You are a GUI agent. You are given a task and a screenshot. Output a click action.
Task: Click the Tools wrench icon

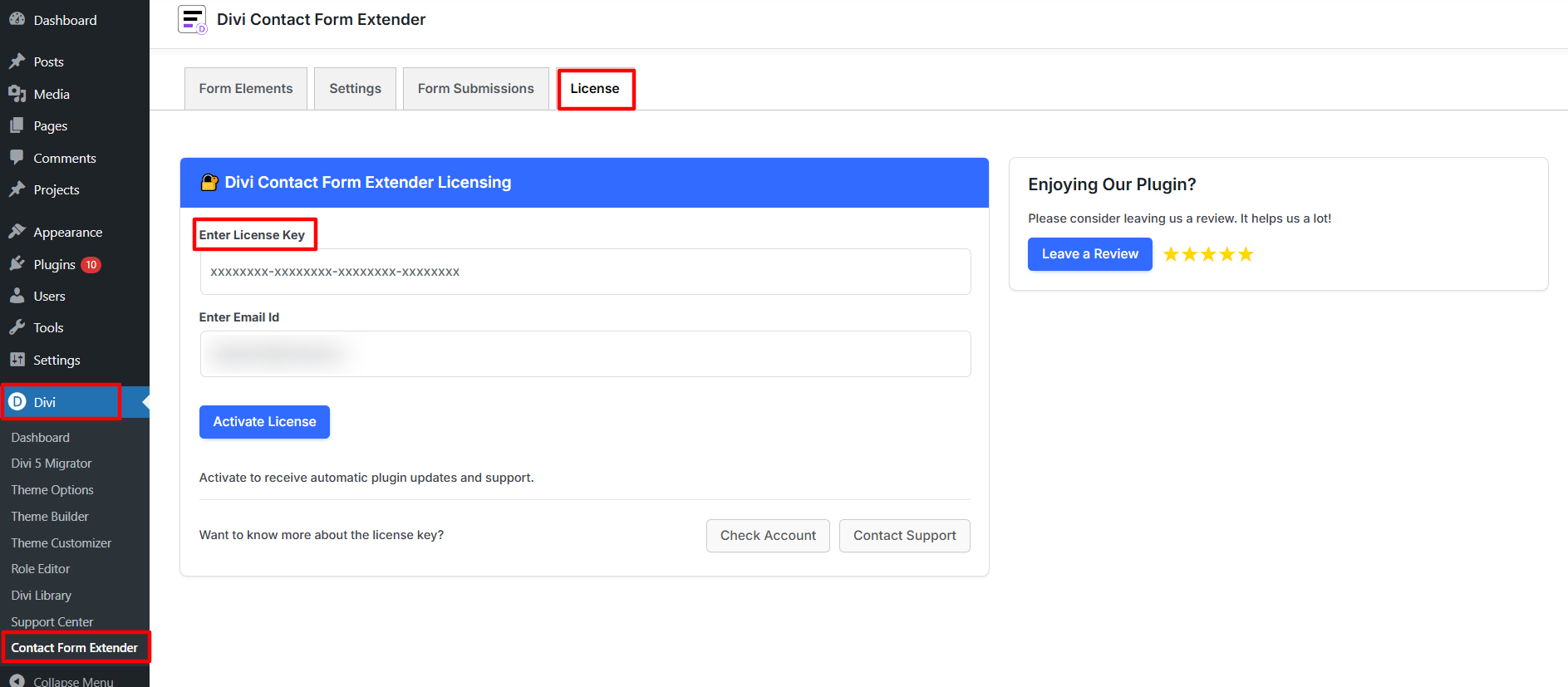[17, 327]
